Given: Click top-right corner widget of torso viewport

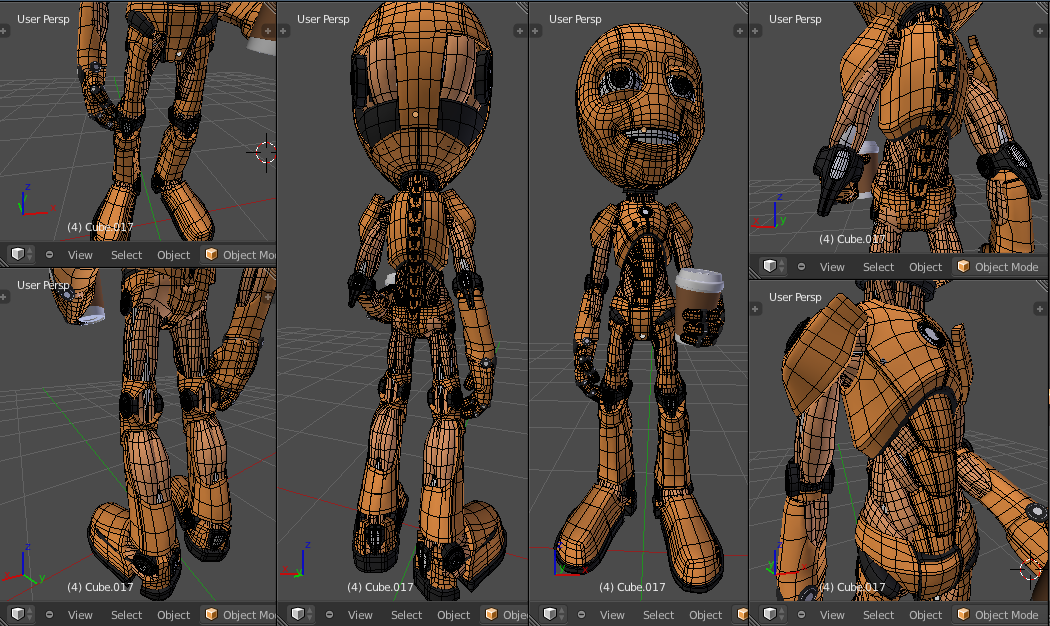Looking at the screenshot, I should (x=1042, y=7).
